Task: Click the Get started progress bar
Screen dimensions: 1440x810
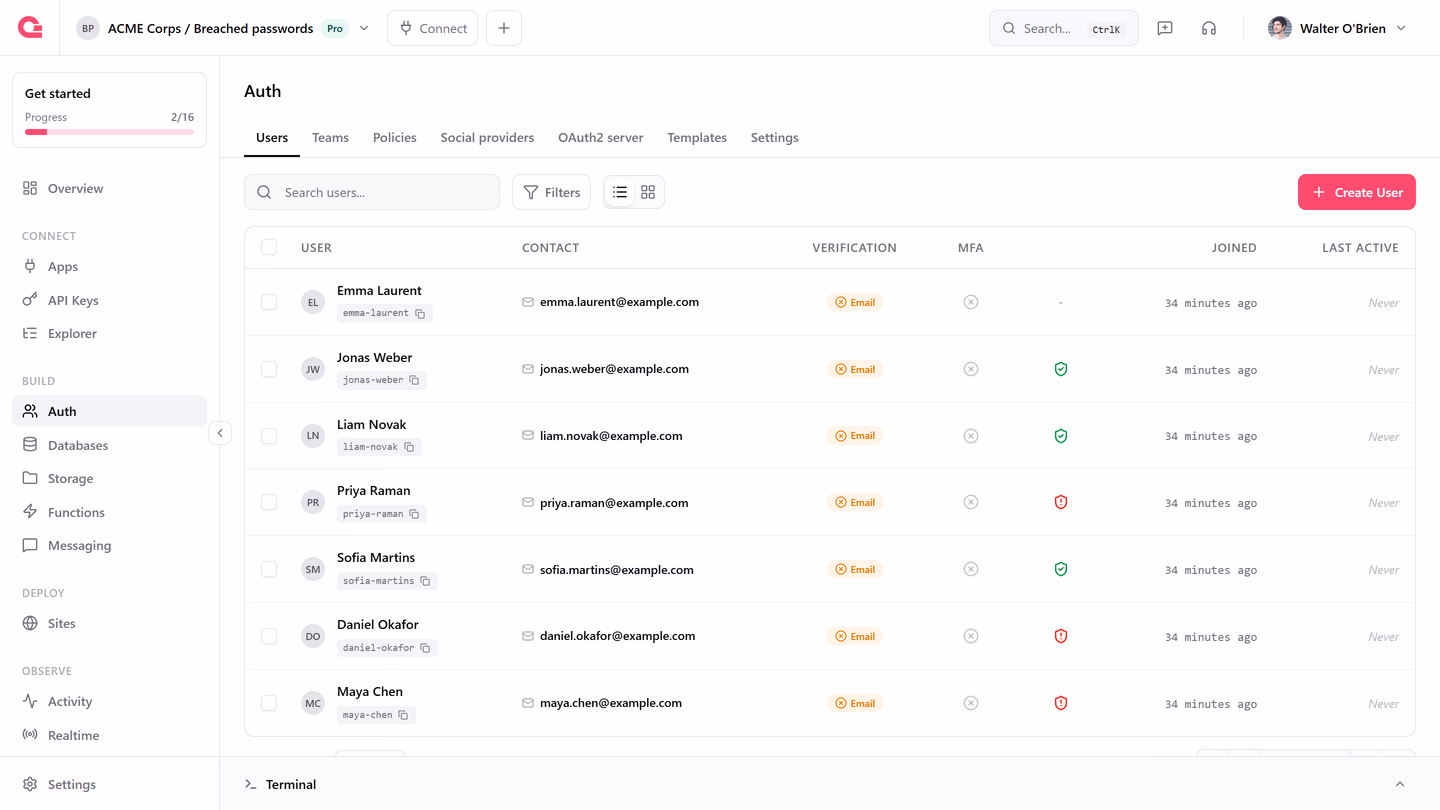Action: [110, 132]
